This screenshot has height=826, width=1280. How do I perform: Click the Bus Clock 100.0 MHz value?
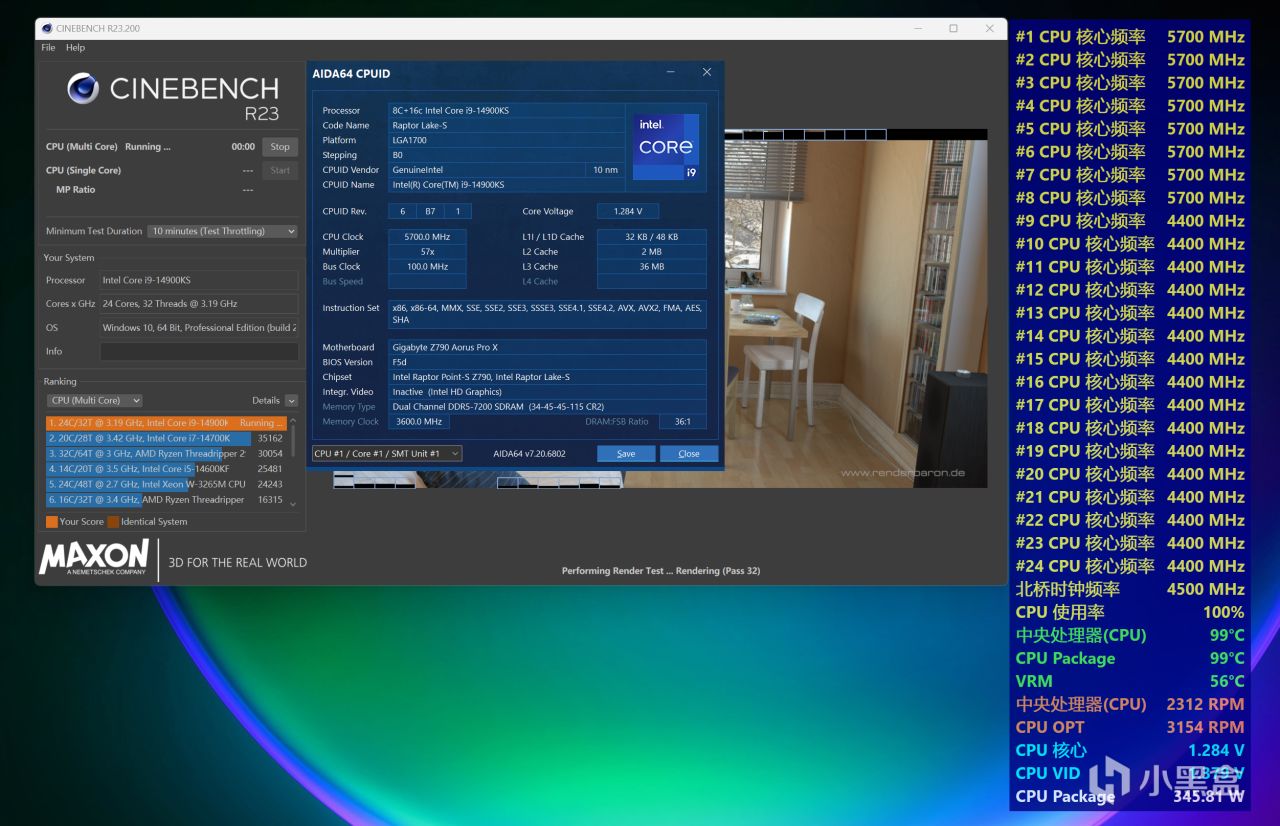[427, 267]
